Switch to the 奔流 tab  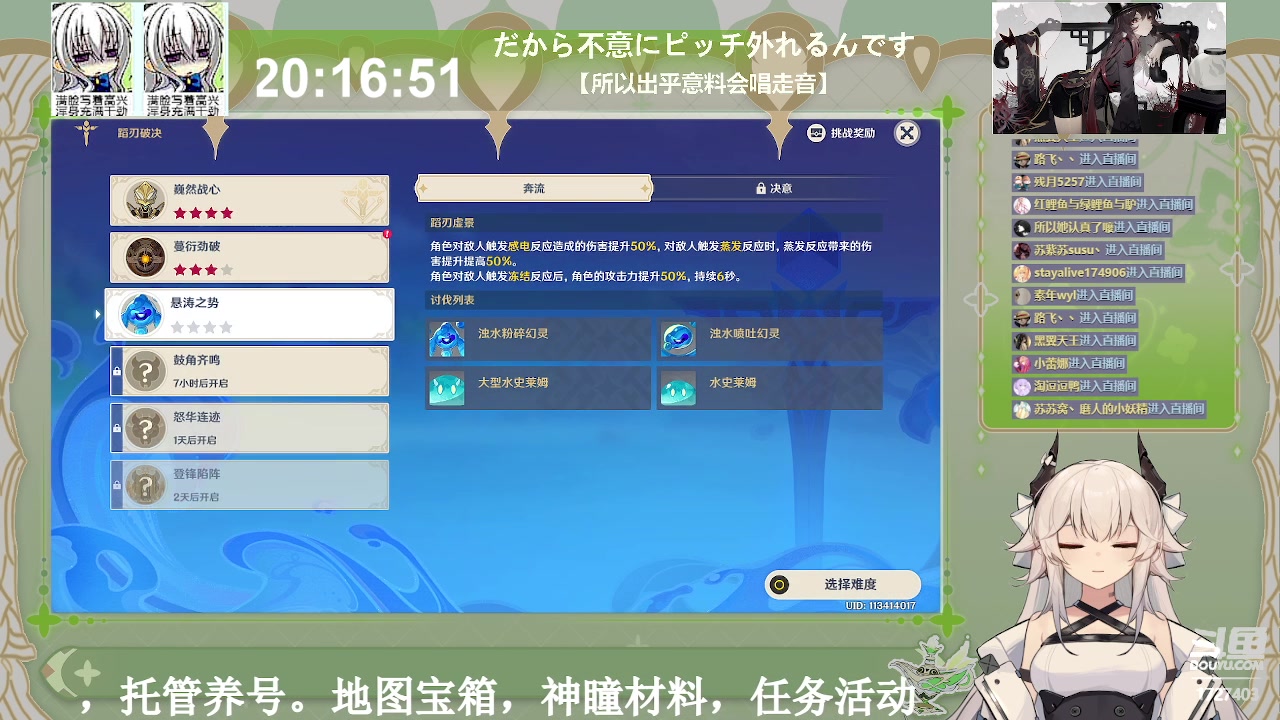click(533, 188)
